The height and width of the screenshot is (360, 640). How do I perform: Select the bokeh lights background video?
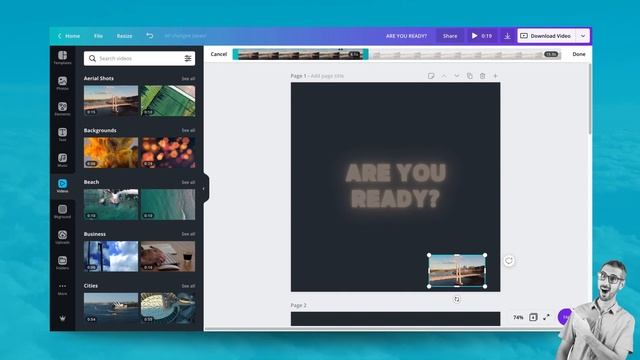tap(168, 153)
